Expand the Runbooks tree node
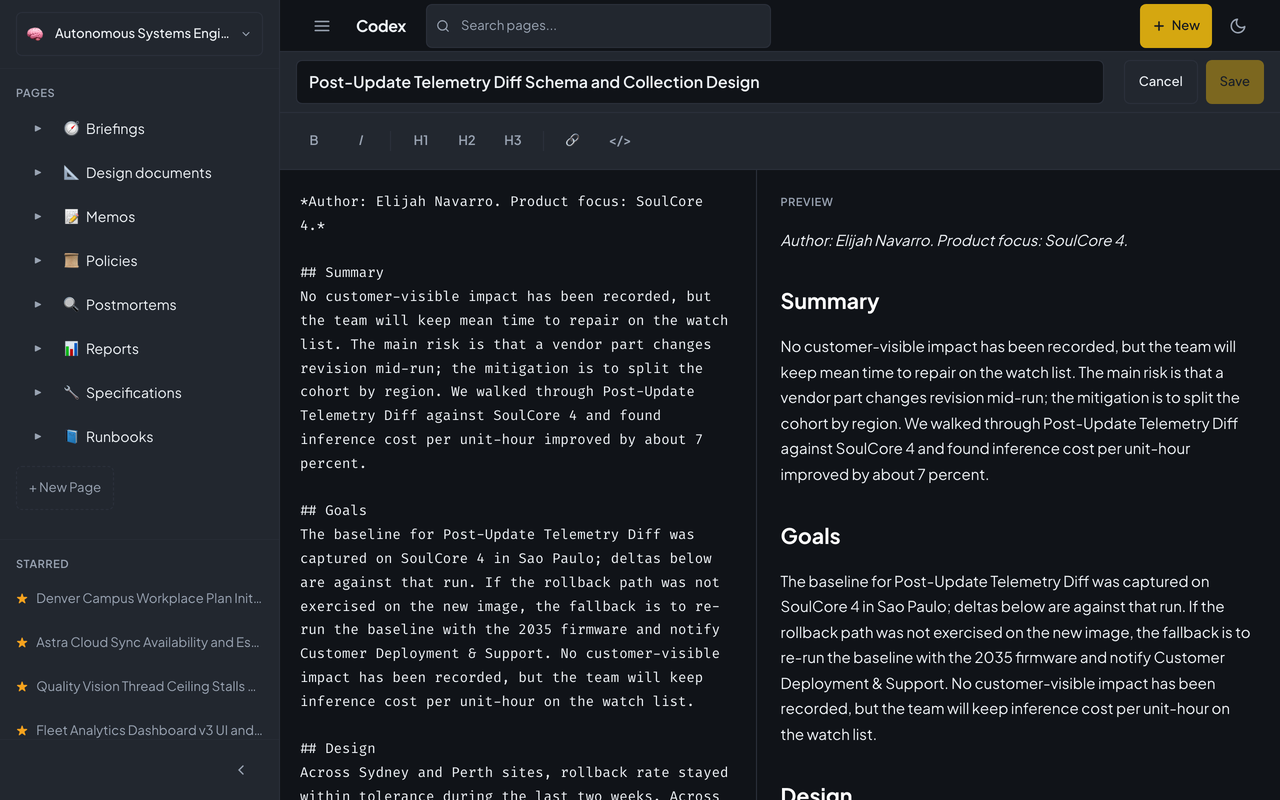 [38, 437]
